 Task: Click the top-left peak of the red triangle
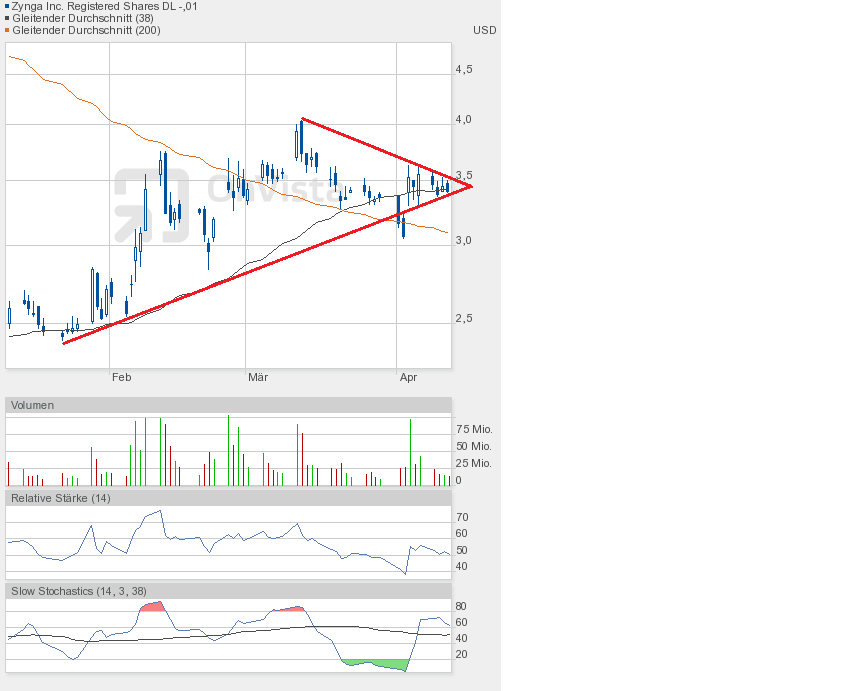pos(302,119)
